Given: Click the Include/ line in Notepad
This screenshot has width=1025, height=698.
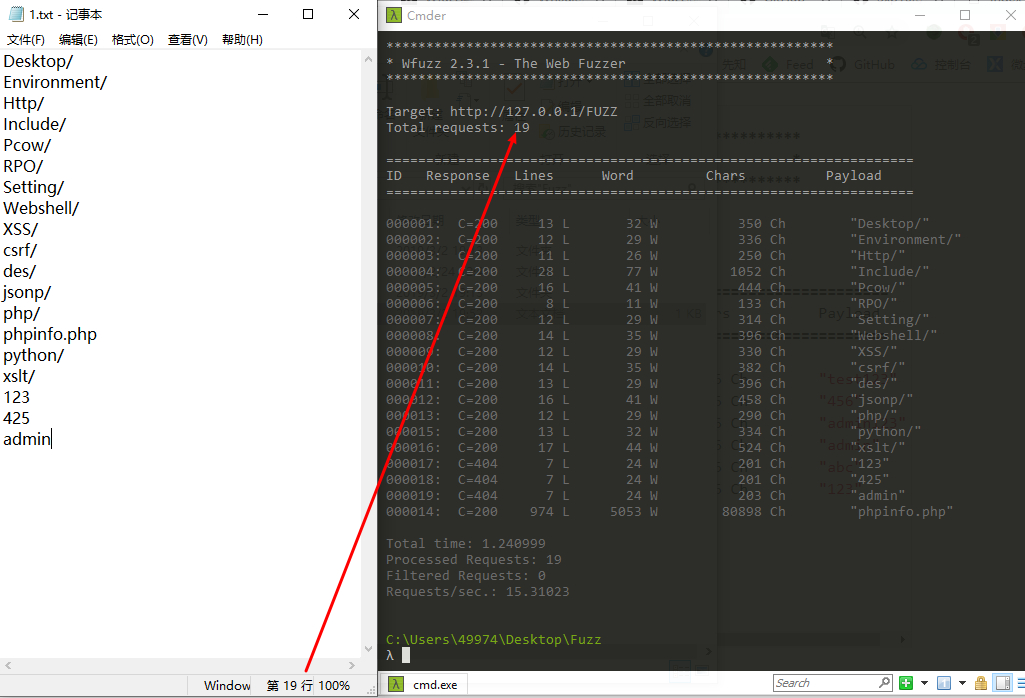Looking at the screenshot, I should [x=35, y=124].
